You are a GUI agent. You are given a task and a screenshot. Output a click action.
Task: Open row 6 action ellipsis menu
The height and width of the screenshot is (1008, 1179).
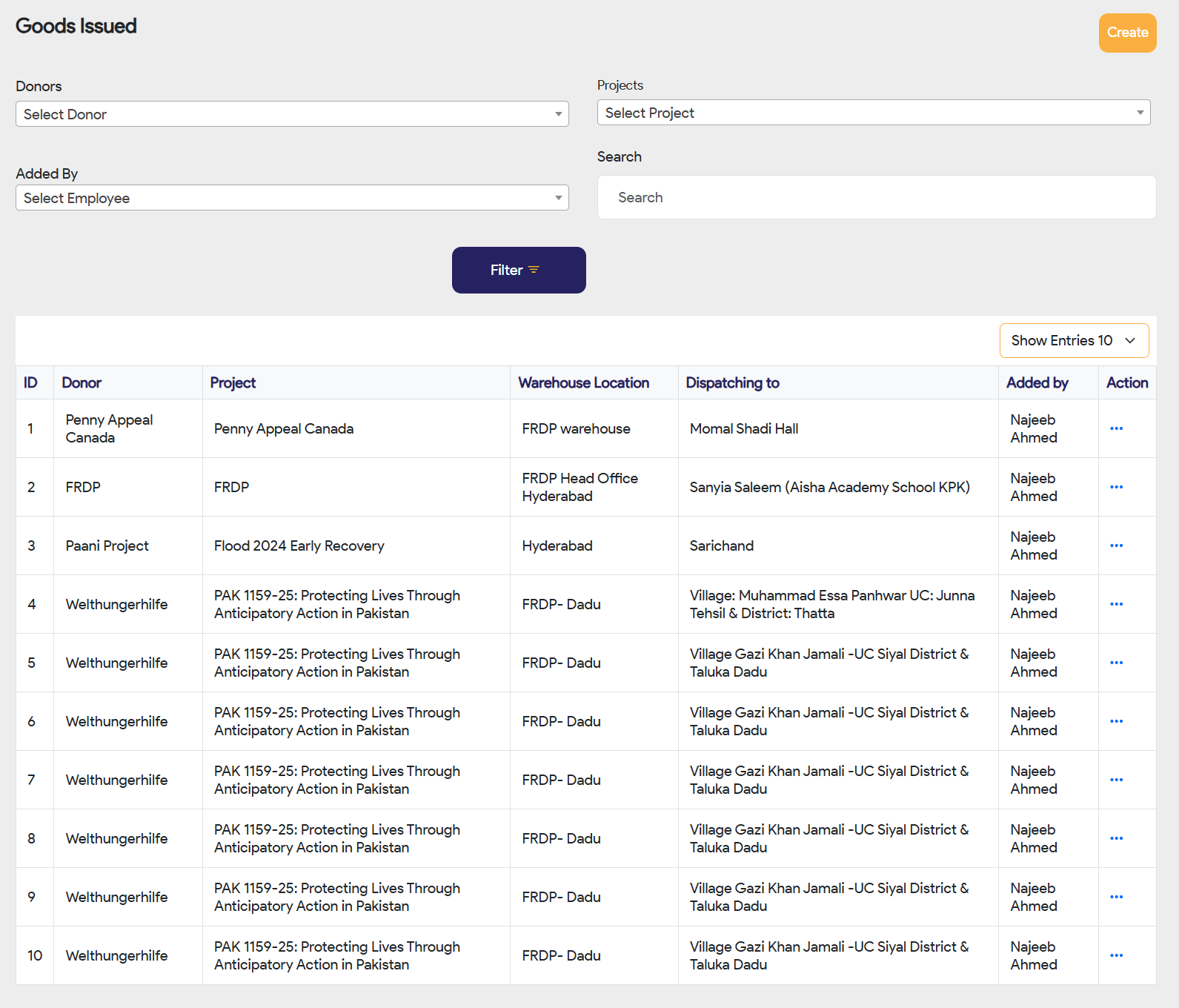pos(1116,721)
